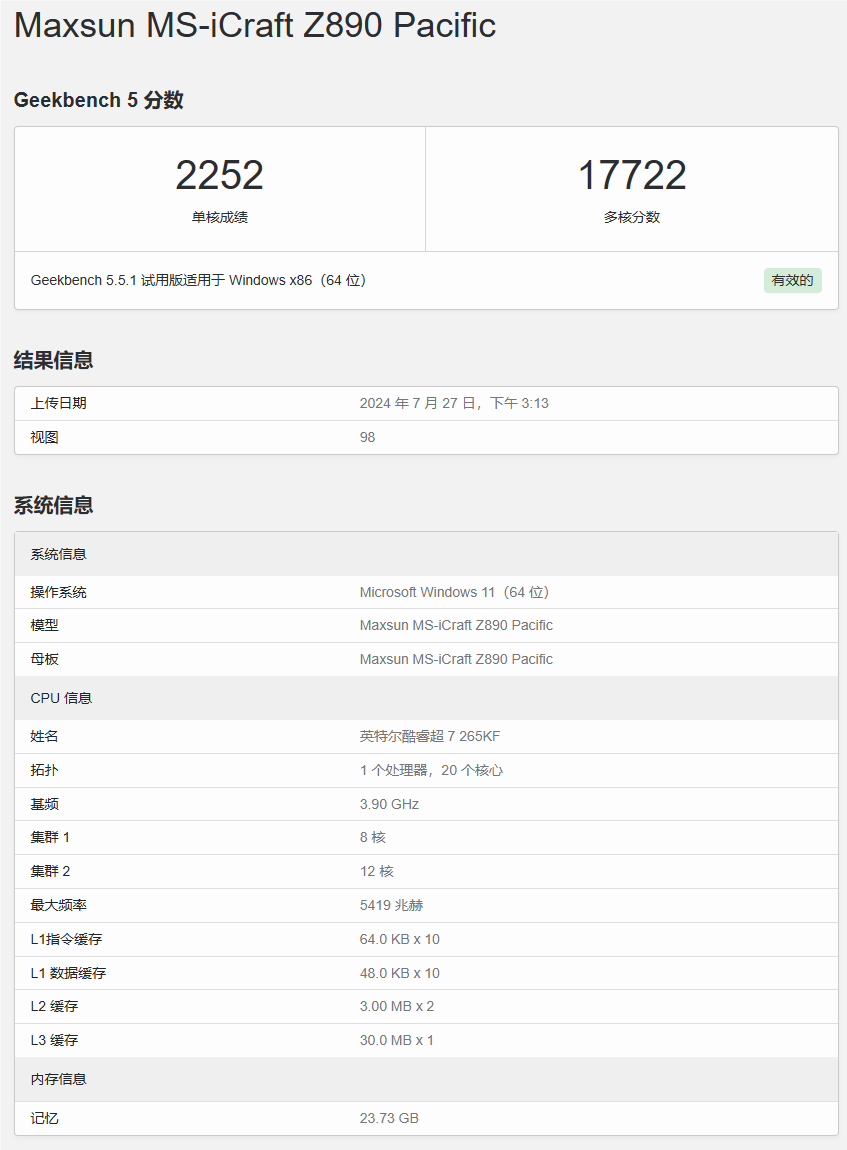Click the "上传日期" row label
The height and width of the screenshot is (1150, 847).
pos(59,403)
